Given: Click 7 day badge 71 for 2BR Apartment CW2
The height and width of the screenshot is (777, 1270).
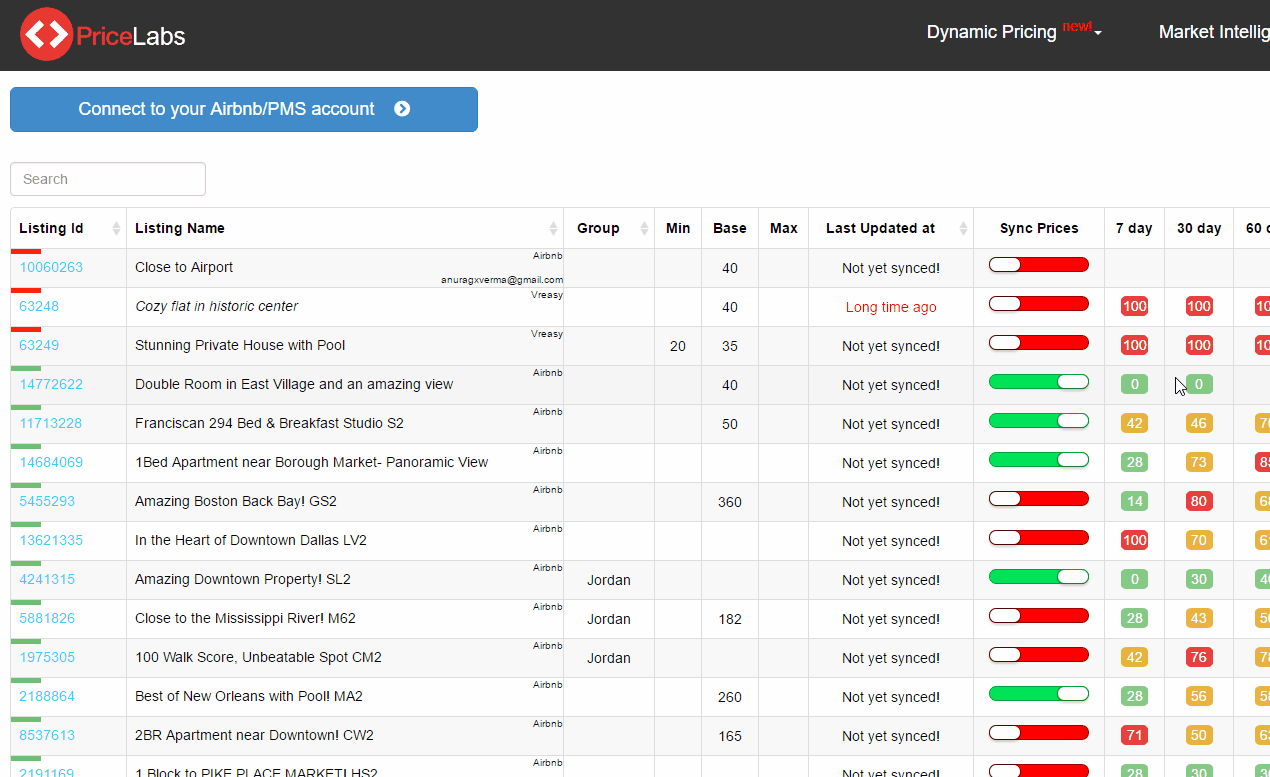Looking at the screenshot, I should (x=1134, y=736).
